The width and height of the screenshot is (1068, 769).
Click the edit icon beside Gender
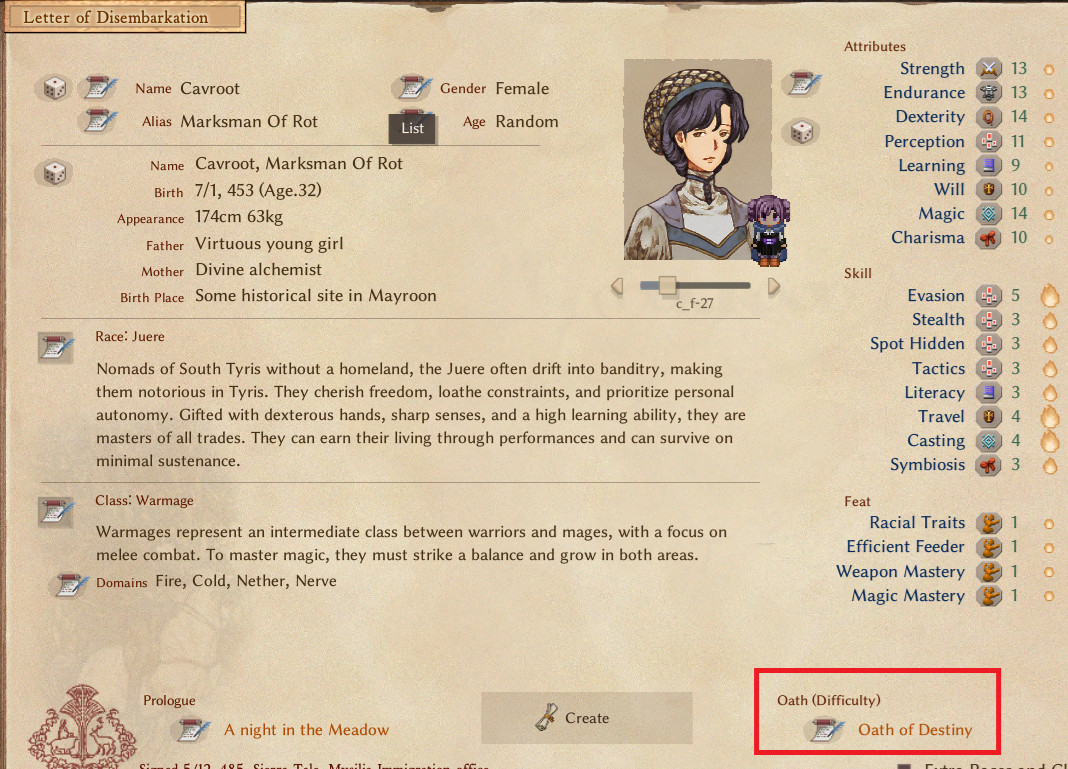413,87
